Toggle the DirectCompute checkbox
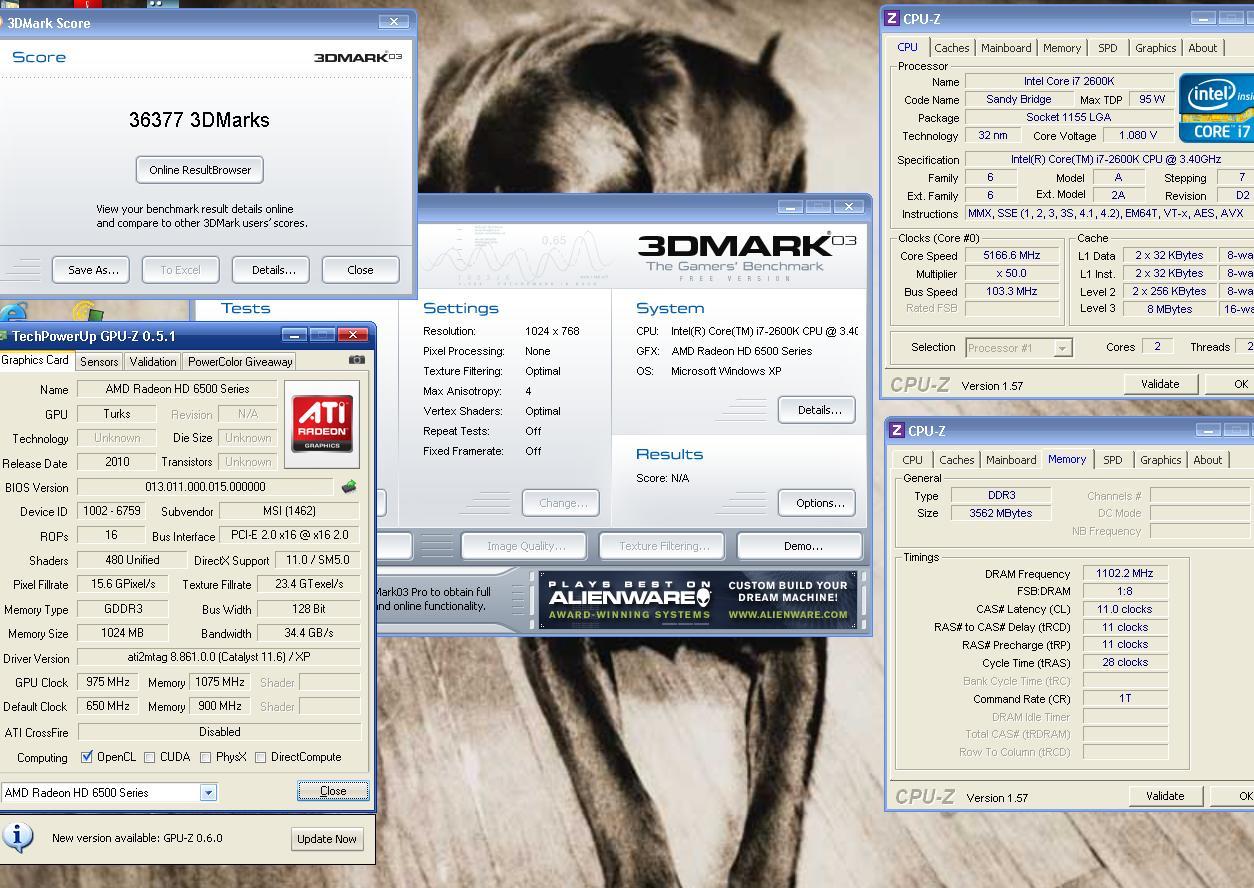 point(261,757)
